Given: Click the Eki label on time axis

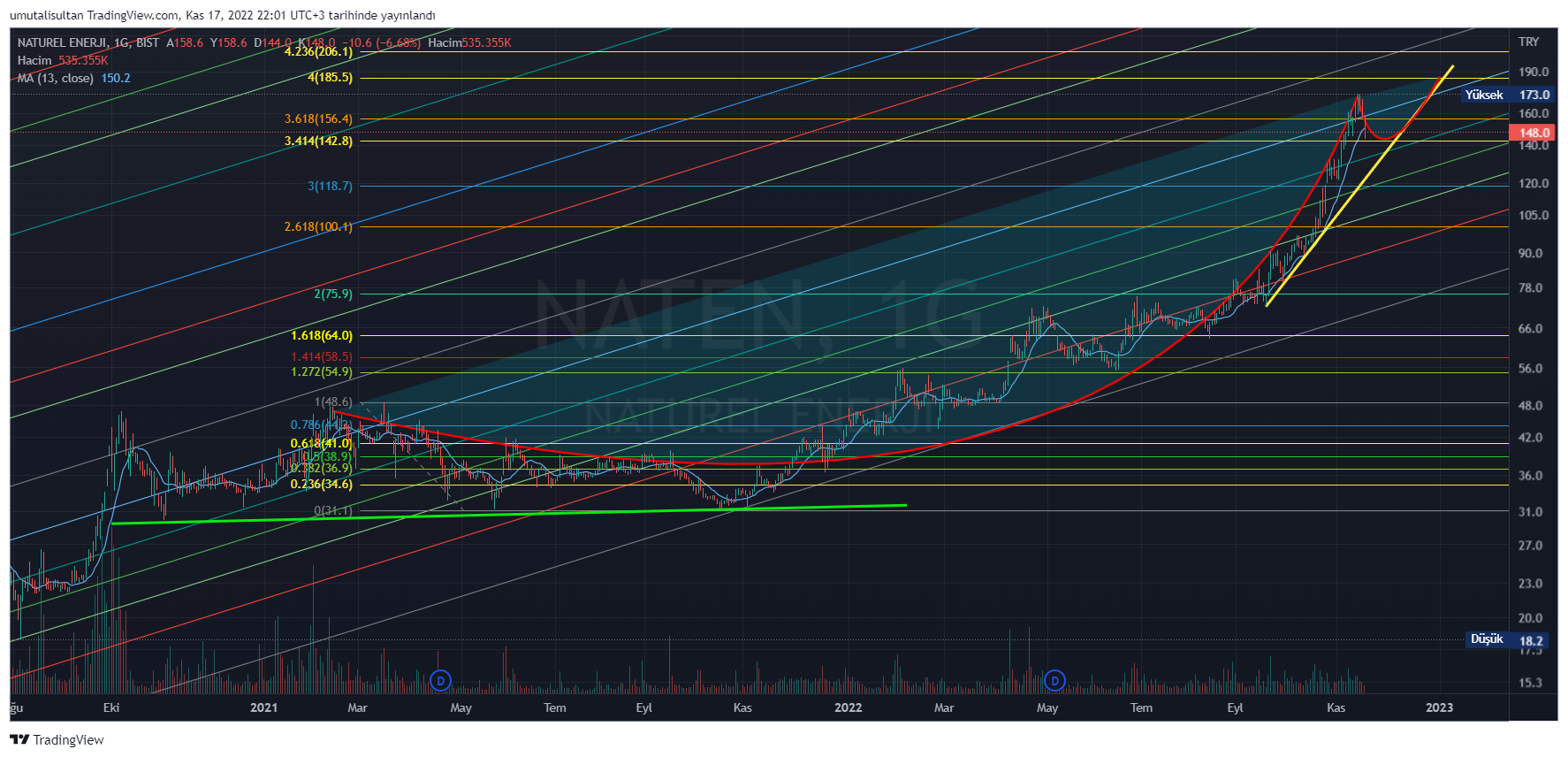Looking at the screenshot, I should [111, 707].
